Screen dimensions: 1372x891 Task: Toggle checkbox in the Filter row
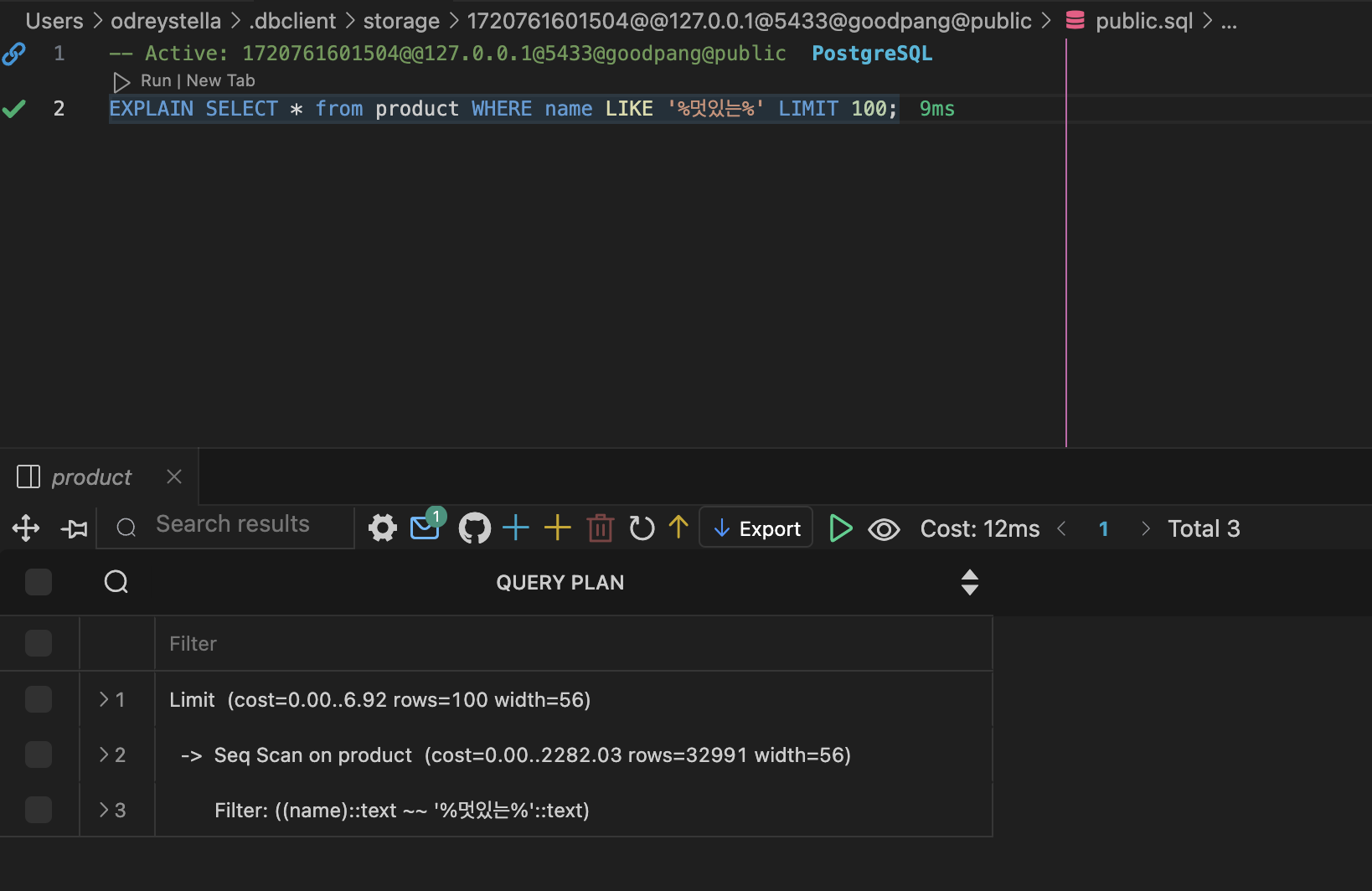click(39, 643)
